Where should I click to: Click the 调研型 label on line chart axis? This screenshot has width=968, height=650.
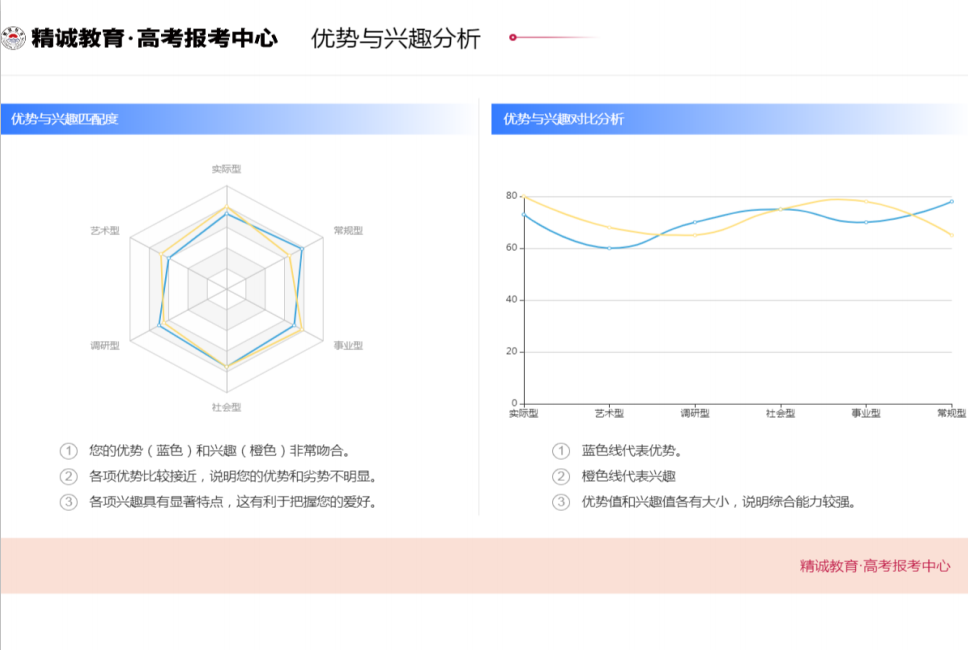(x=695, y=413)
